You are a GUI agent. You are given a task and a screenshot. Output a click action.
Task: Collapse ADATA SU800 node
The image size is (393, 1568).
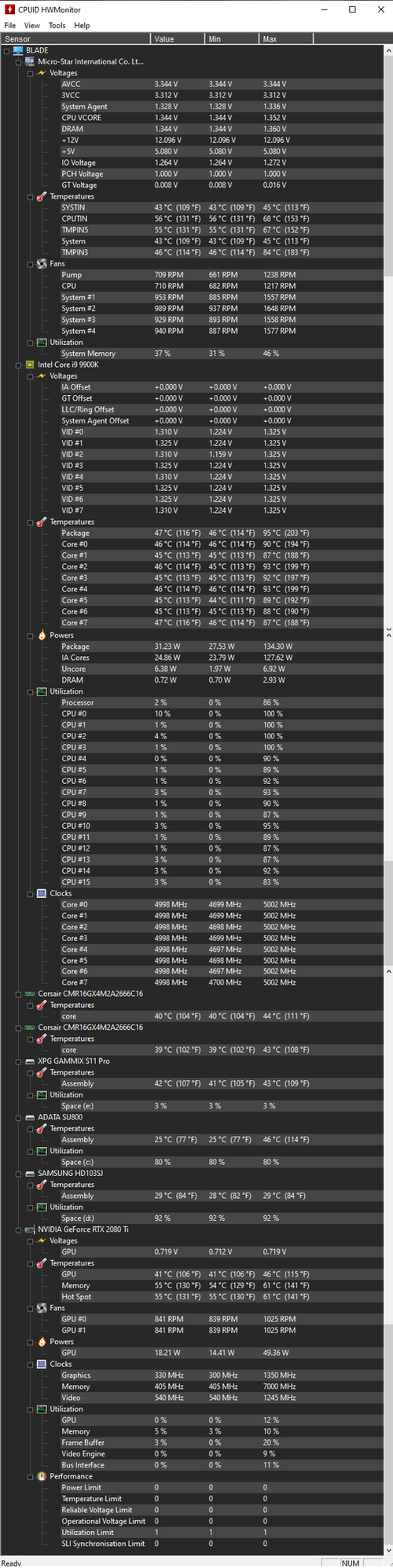(x=19, y=1117)
